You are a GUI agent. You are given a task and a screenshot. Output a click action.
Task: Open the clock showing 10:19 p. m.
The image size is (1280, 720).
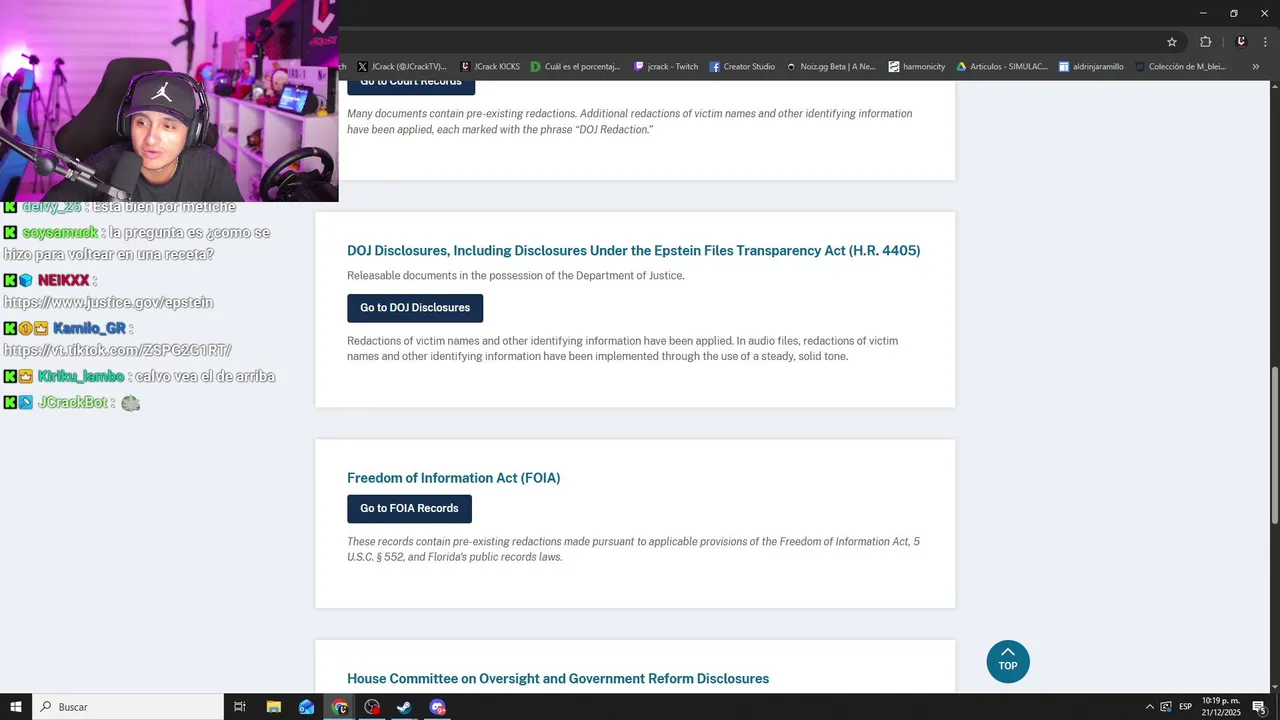pyautogui.click(x=1220, y=707)
